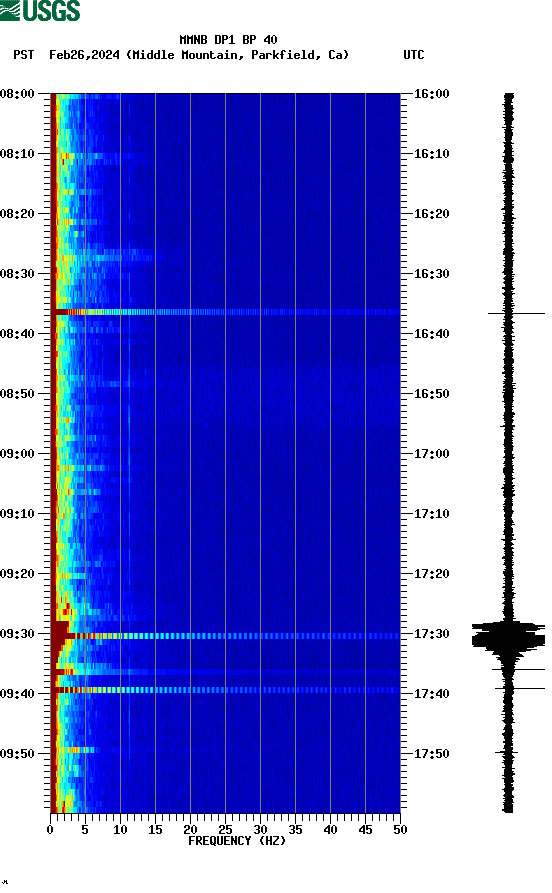Click the 'UTC' timezone label

(414, 55)
